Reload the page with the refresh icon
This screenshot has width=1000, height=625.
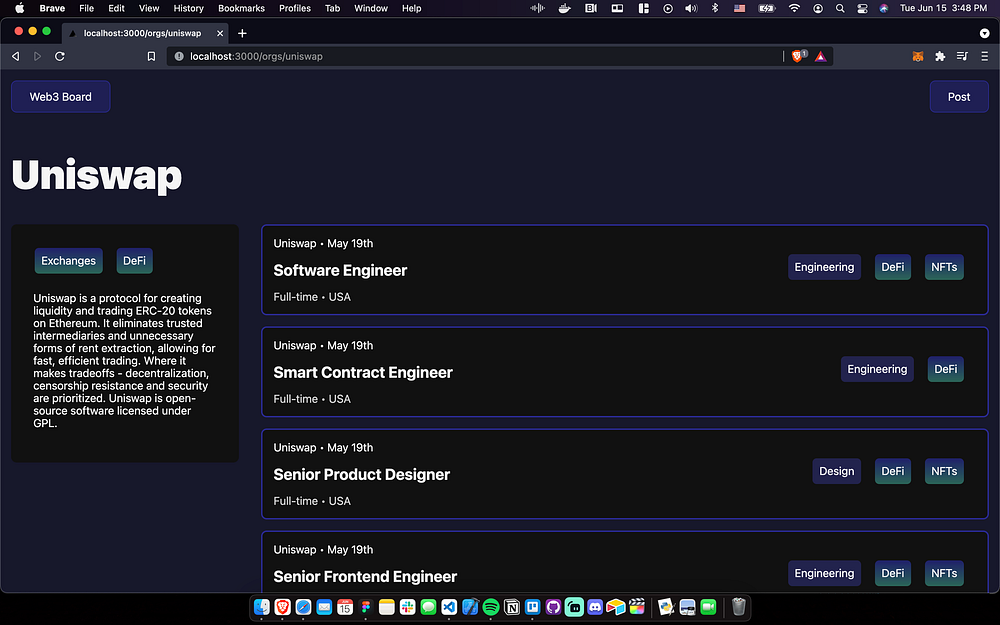tap(60, 56)
